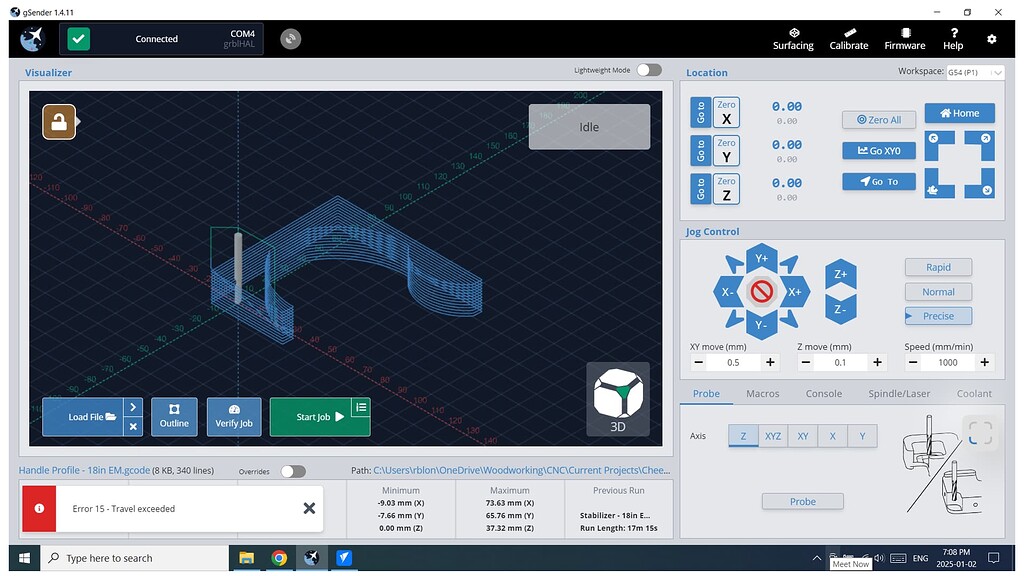
Task: Dismiss the Error 15 notification
Action: pyautogui.click(x=309, y=508)
